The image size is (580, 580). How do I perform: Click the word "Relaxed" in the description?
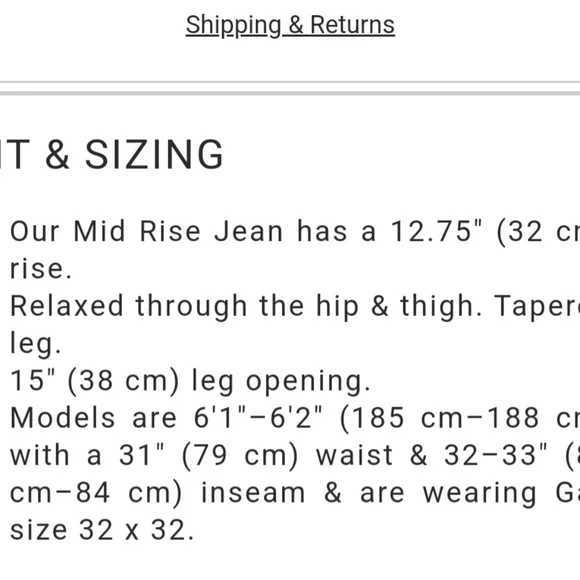(x=67, y=306)
